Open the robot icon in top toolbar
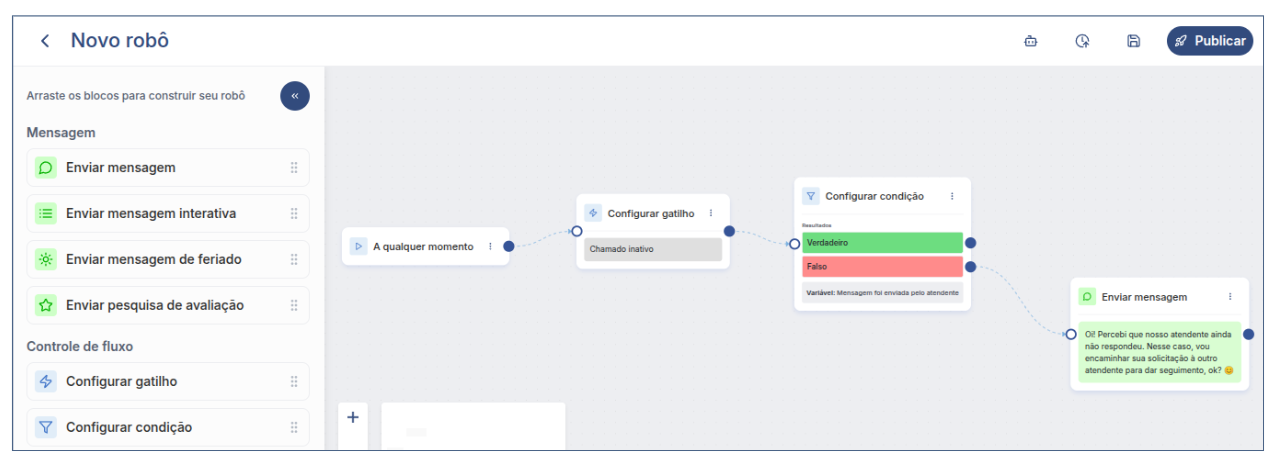This screenshot has height=463, width=1277. (x=1030, y=41)
